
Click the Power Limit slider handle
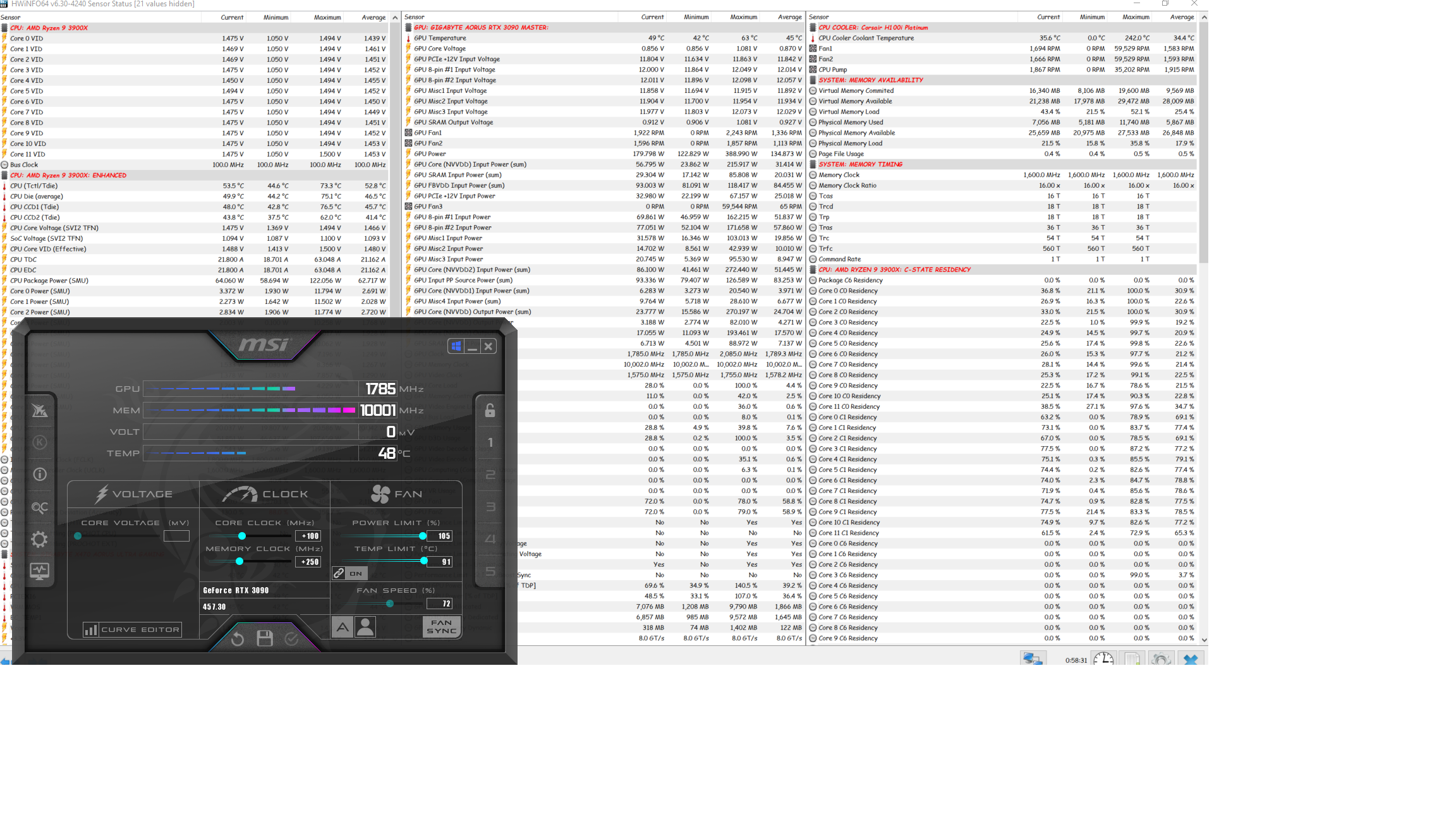tap(423, 536)
